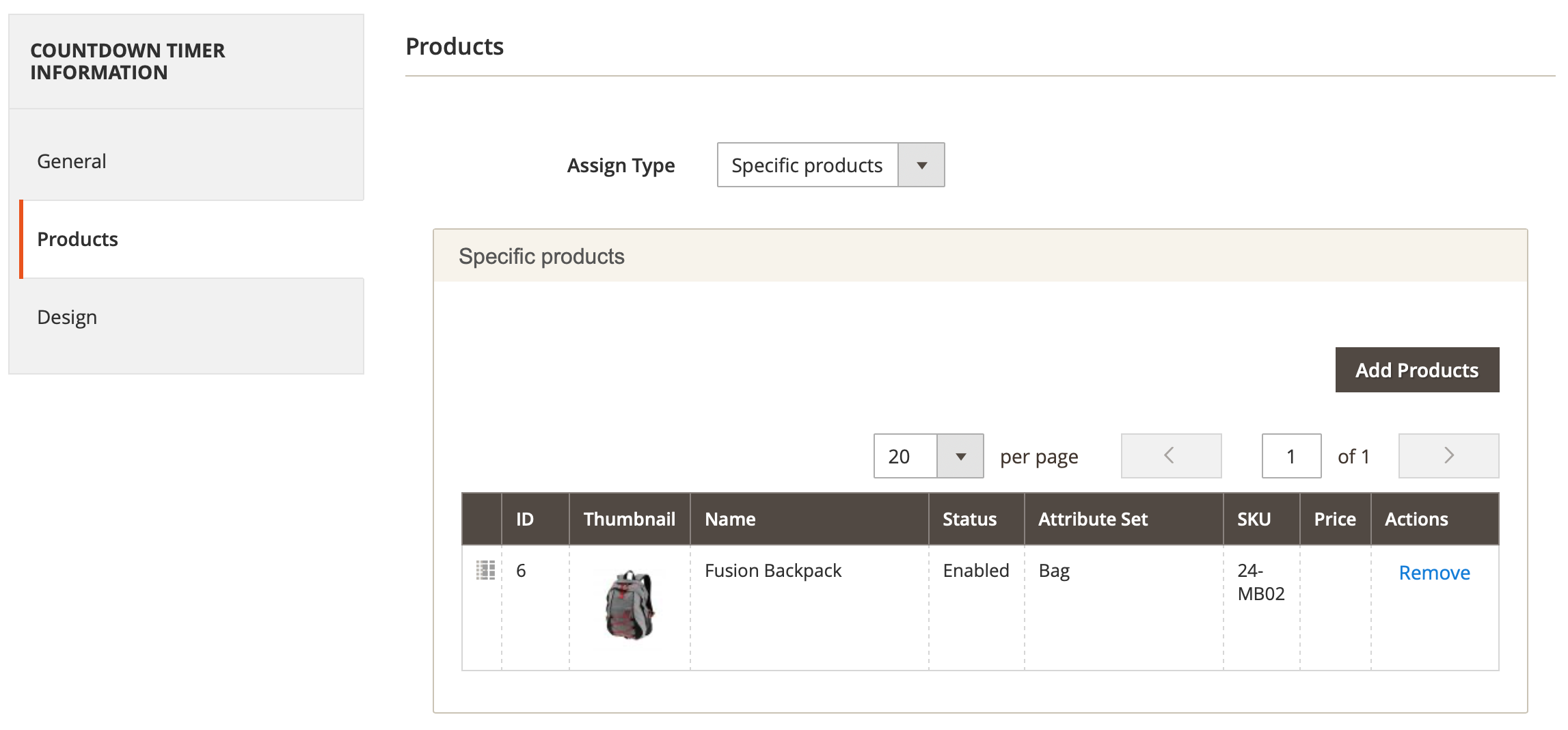Go to next page using right arrow
This screenshot has width=1568, height=730.
1448,456
